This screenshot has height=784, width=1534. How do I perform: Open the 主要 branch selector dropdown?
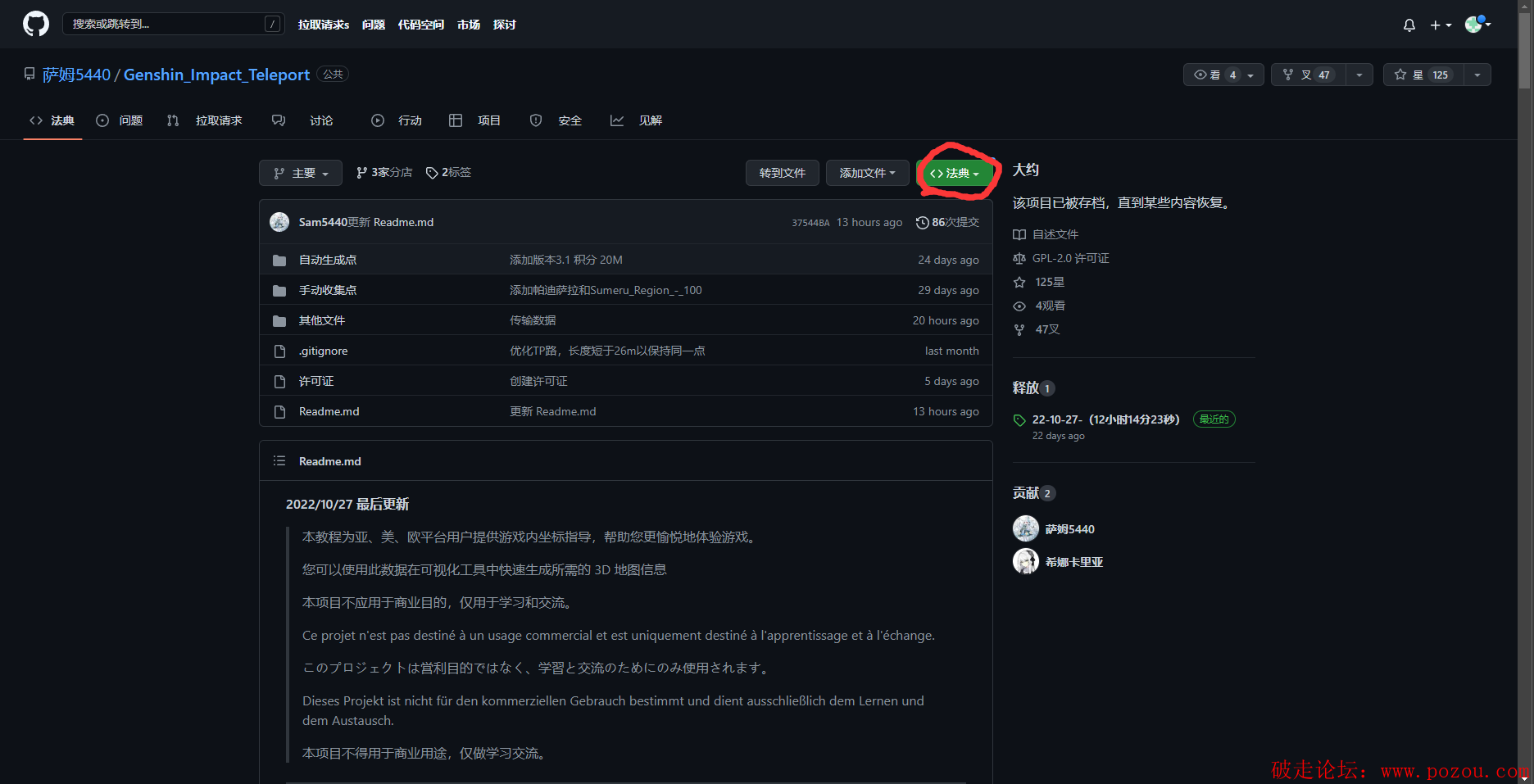point(301,173)
